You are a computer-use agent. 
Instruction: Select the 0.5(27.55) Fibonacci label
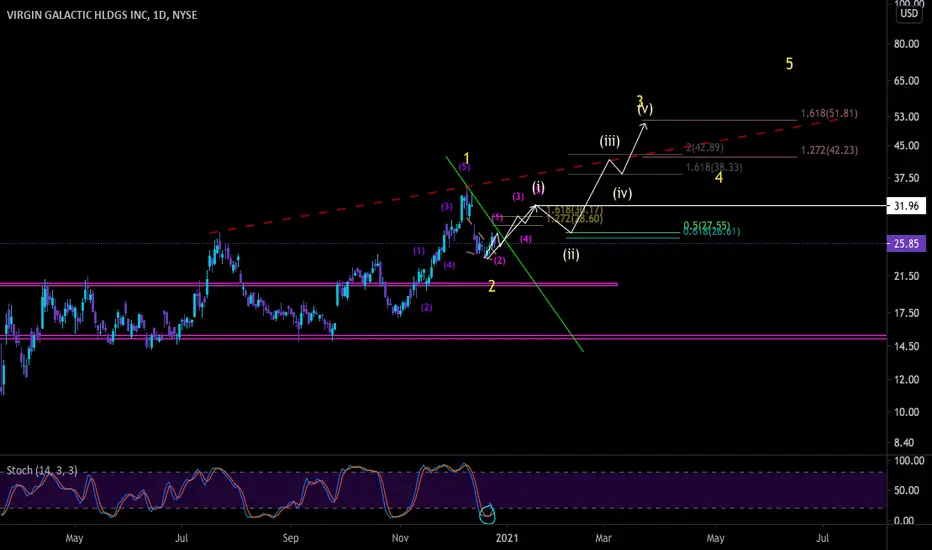pos(707,225)
